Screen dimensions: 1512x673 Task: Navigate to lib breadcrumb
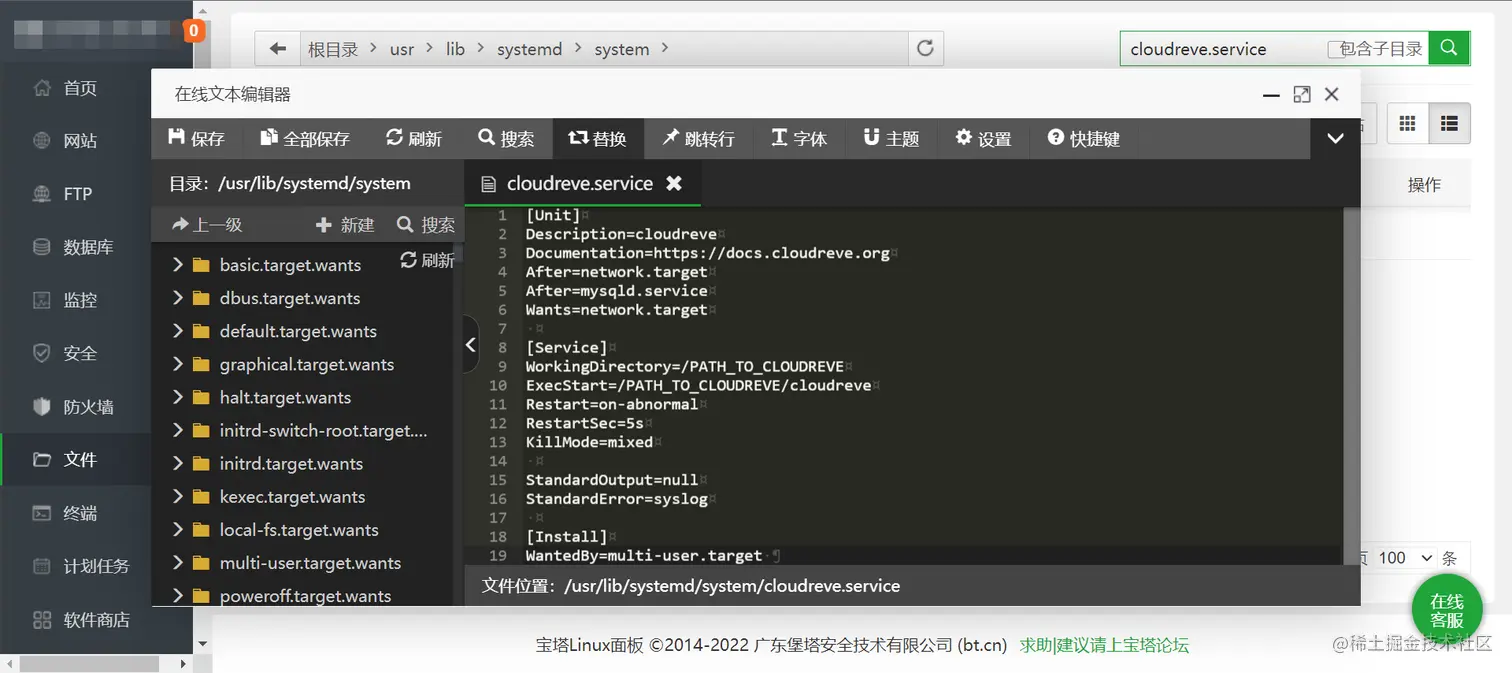[x=455, y=49]
